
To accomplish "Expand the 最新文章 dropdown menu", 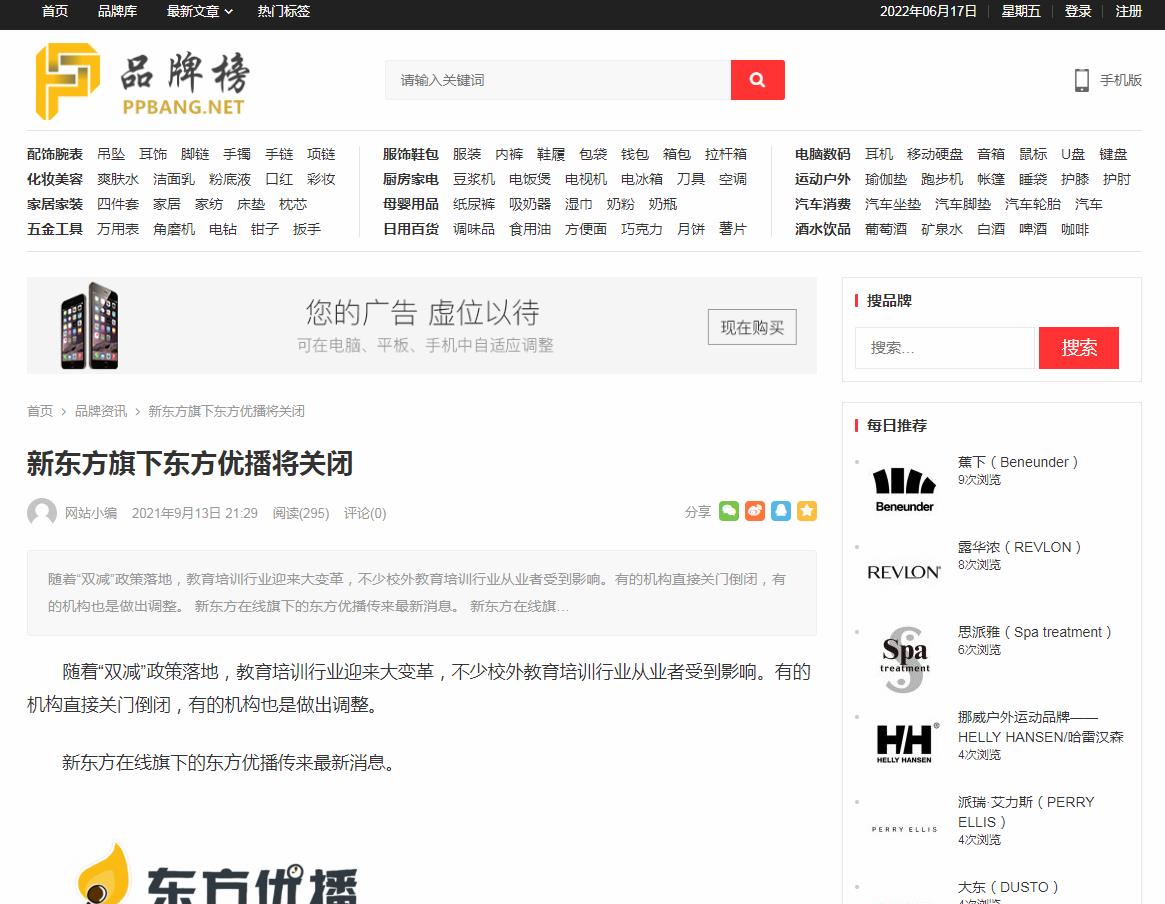I will click(199, 11).
